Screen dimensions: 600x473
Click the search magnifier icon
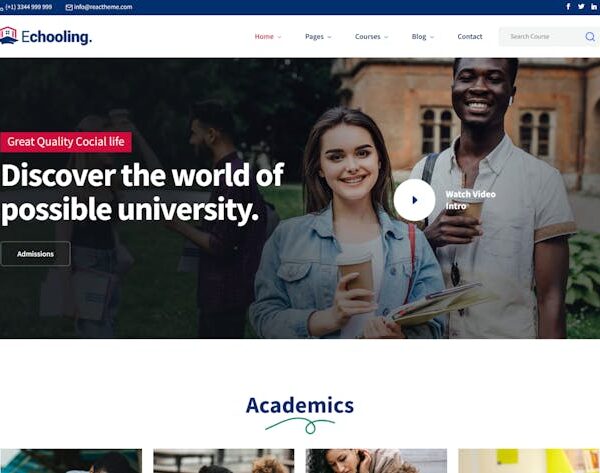pyautogui.click(x=590, y=37)
